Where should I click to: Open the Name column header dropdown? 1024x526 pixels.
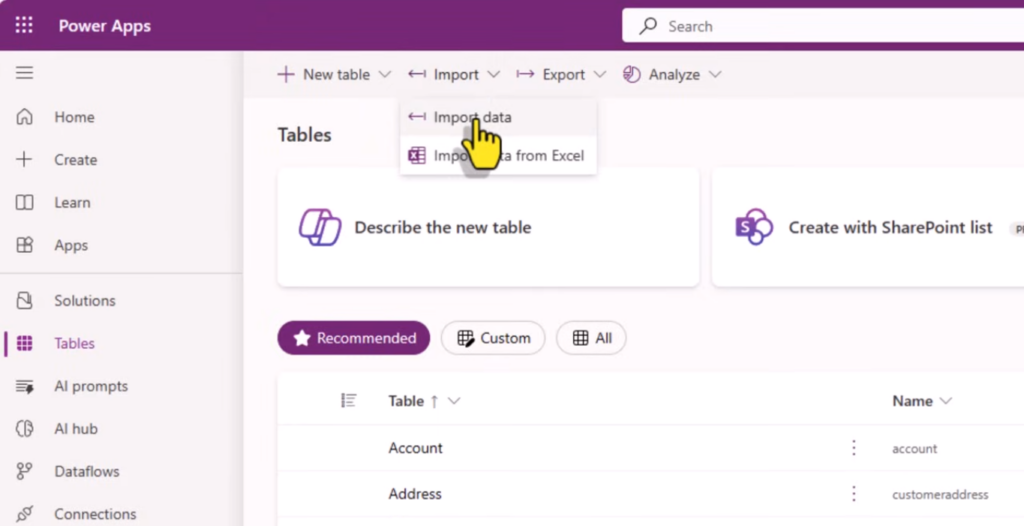[x=946, y=401]
